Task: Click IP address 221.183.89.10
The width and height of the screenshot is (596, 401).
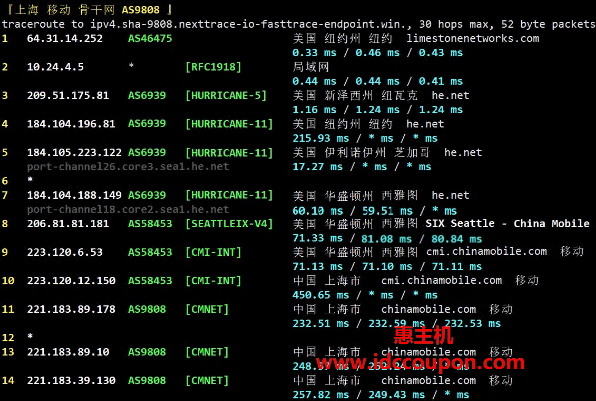Action: 68,352
